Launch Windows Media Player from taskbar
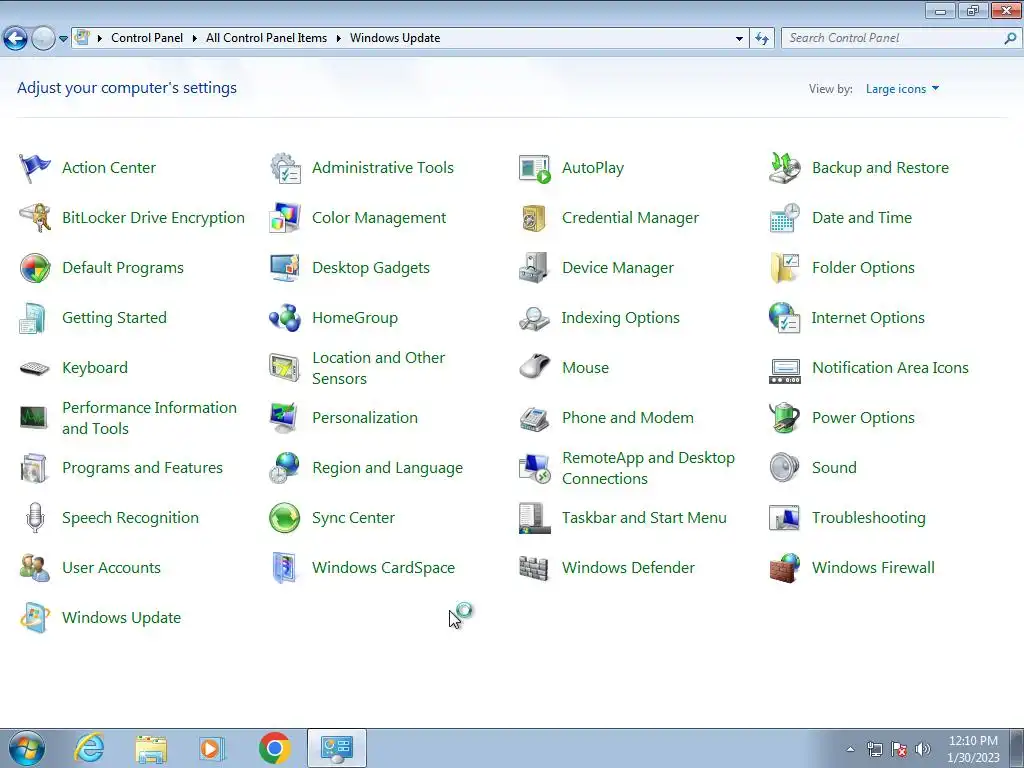 (x=212, y=748)
